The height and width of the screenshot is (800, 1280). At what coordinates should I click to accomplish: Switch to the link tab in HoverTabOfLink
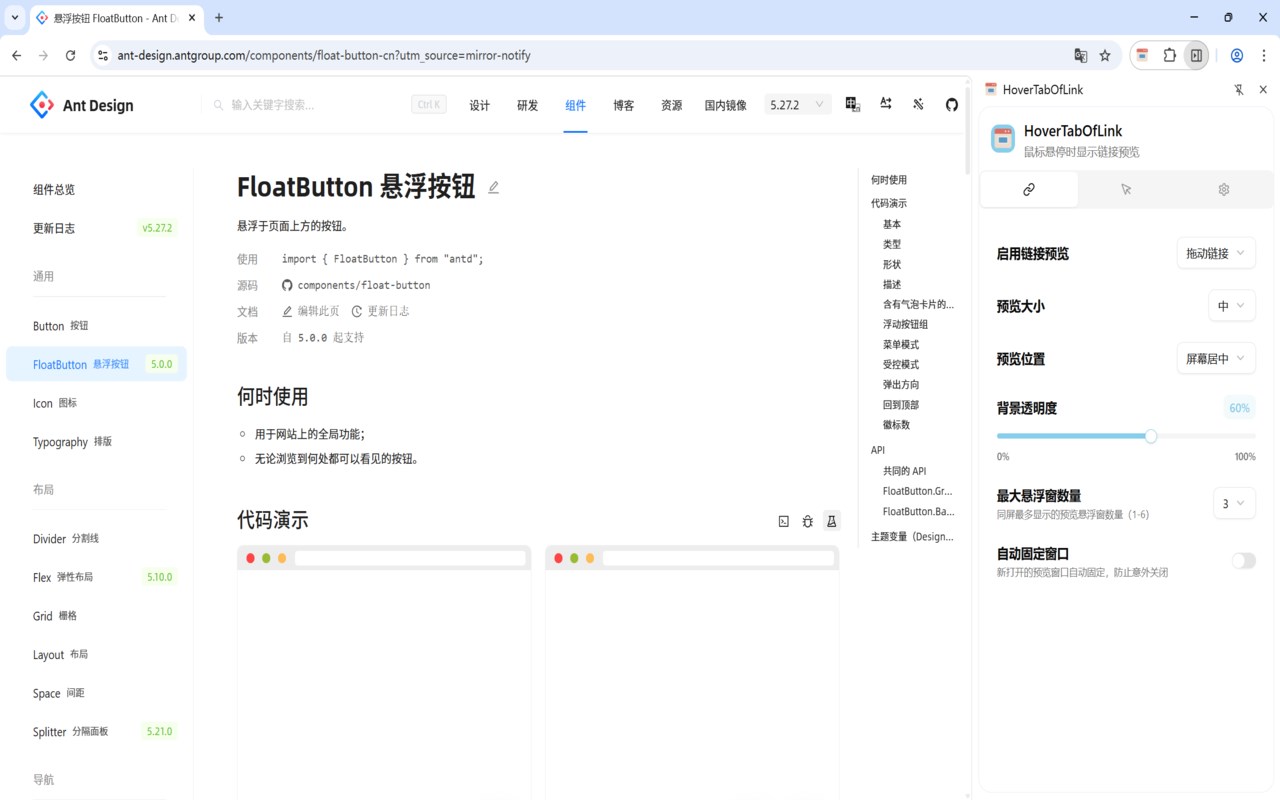pyautogui.click(x=1029, y=189)
